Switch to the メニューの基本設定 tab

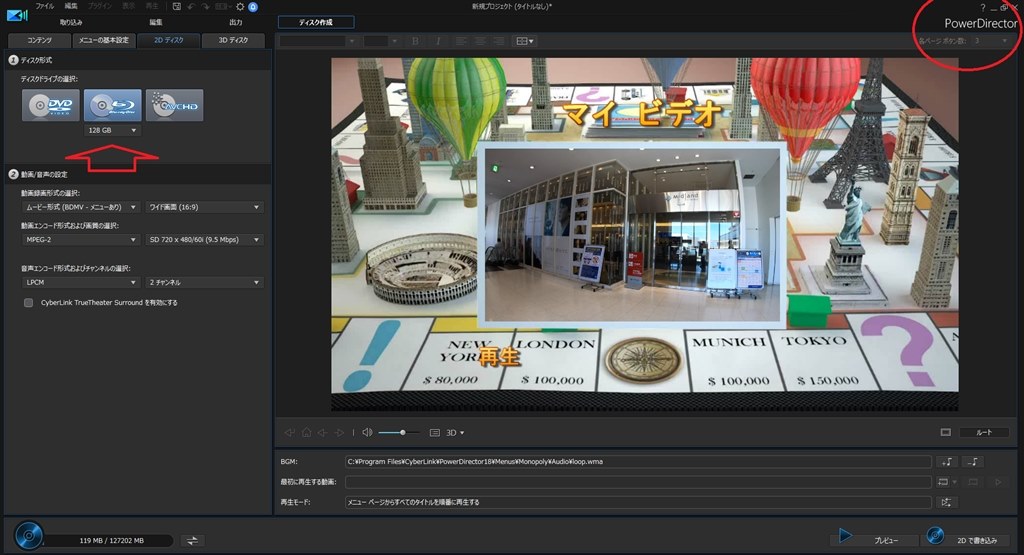point(104,40)
